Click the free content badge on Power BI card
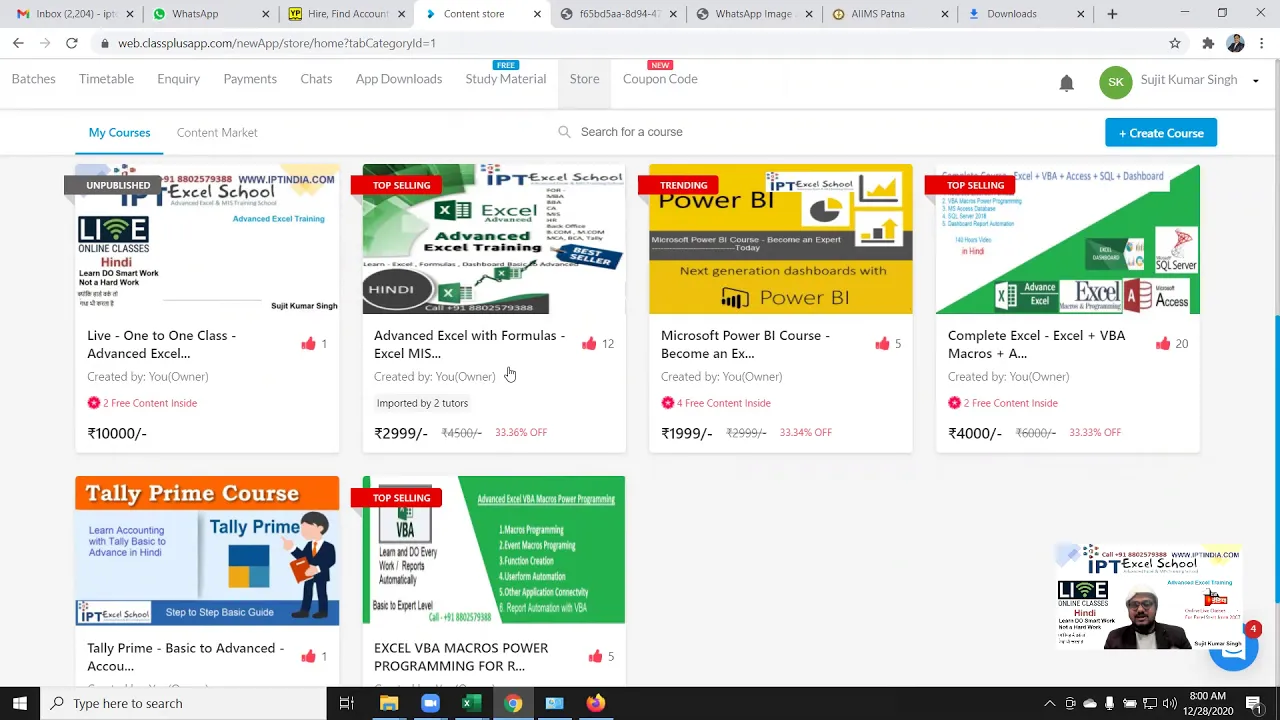The image size is (1280, 720). [x=716, y=403]
